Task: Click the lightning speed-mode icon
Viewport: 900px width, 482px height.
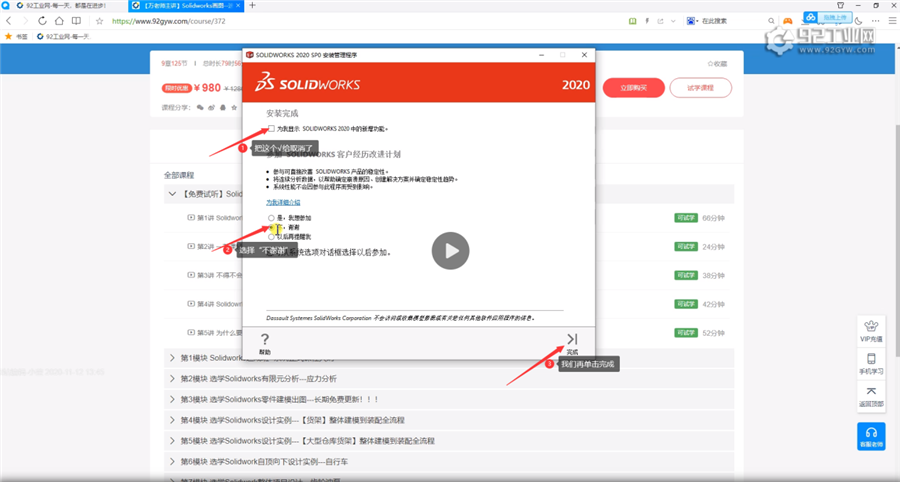Action: (x=647, y=21)
